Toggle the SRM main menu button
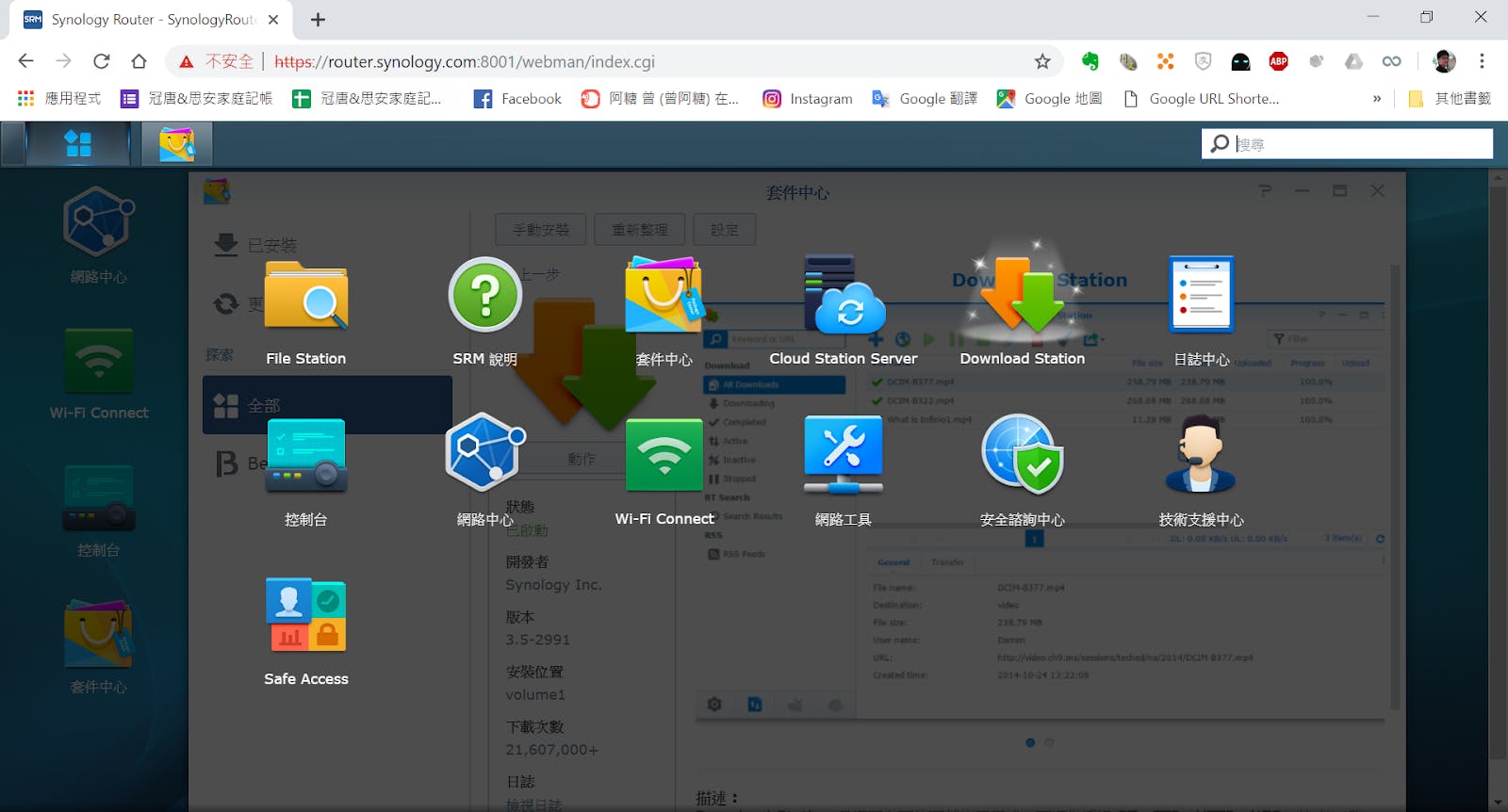 [78, 144]
